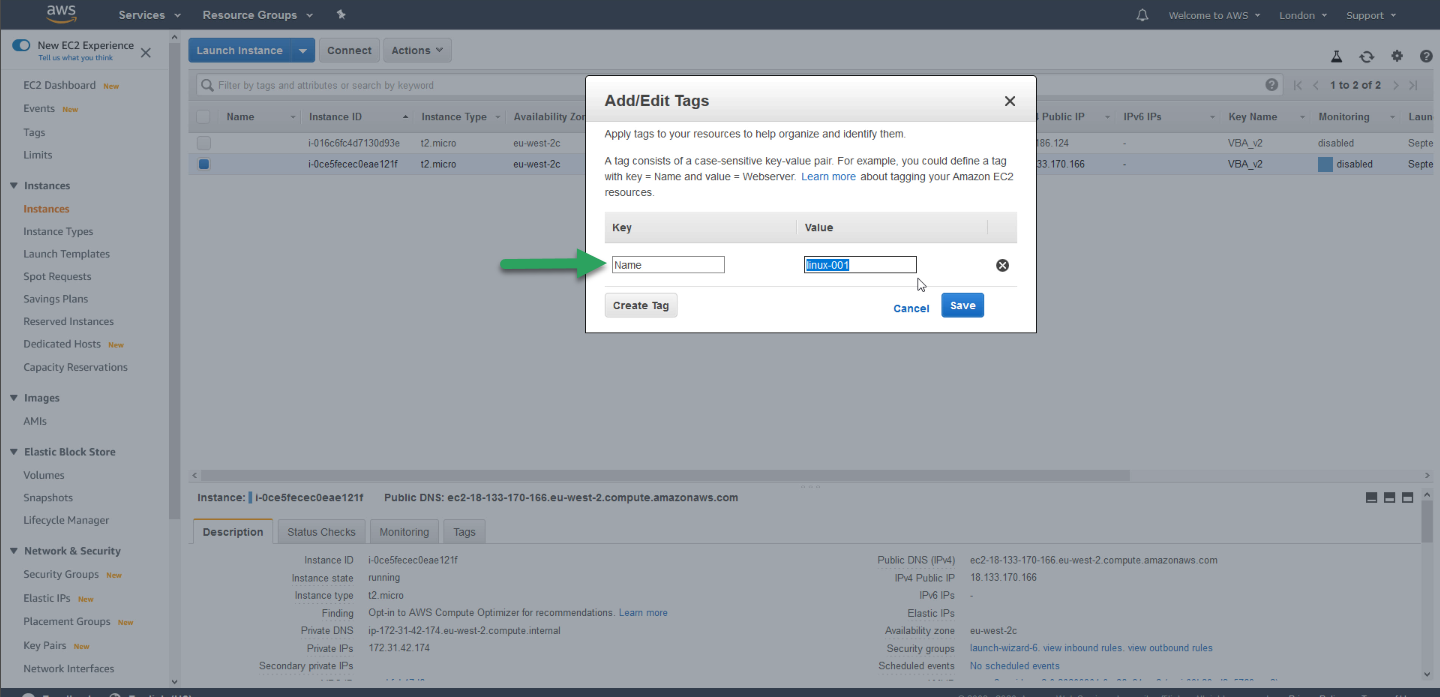
Task: Open Volumes in sidebar
Action: click(x=44, y=475)
